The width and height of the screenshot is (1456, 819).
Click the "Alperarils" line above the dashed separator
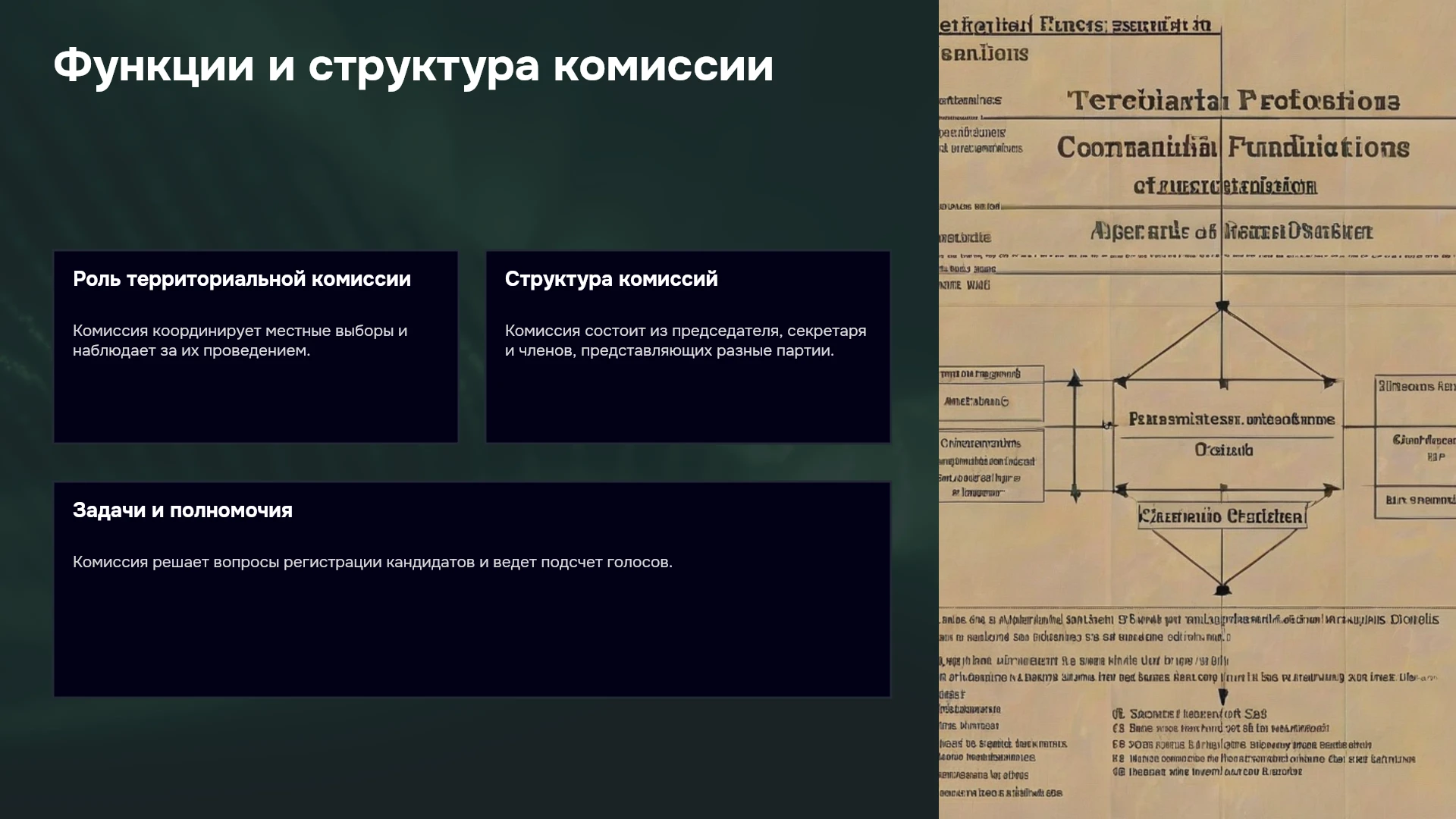[1232, 231]
